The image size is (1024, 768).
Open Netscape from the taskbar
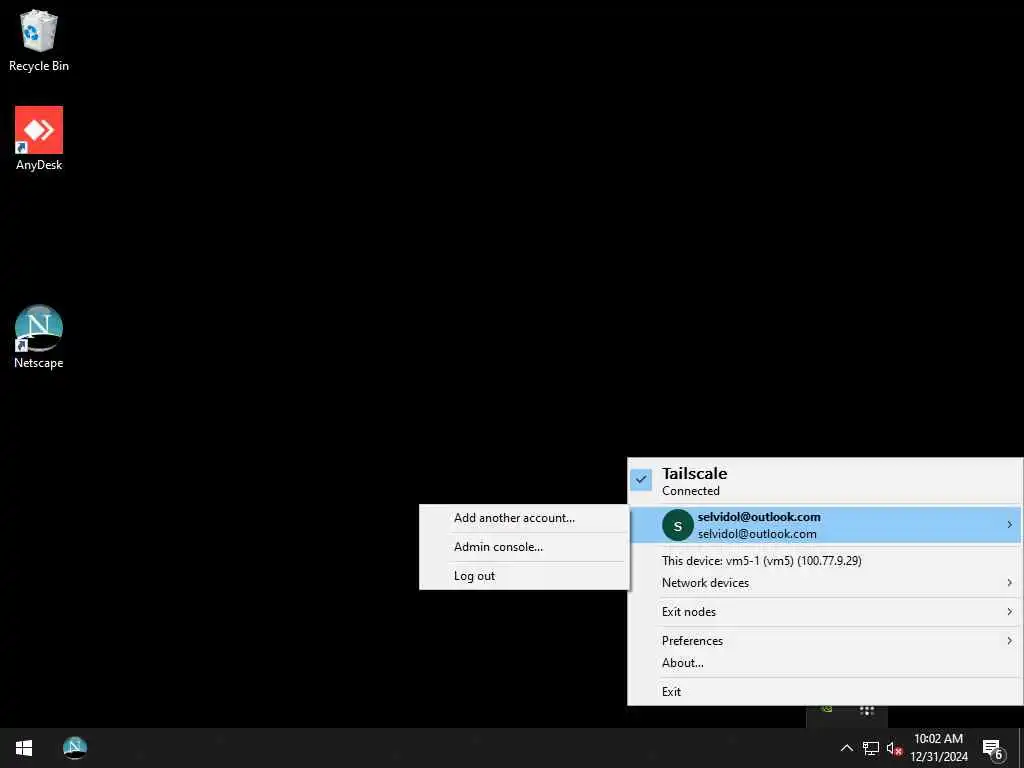[74, 748]
